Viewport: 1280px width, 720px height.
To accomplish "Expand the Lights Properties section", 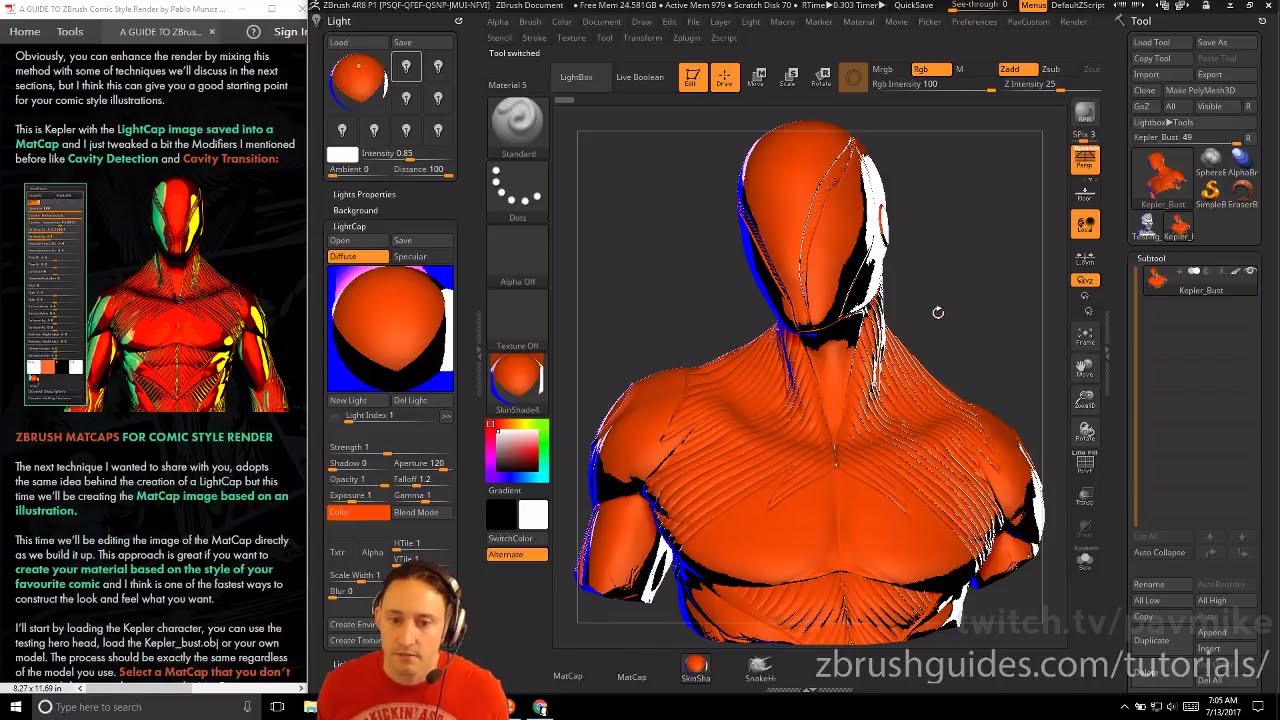I will pos(364,194).
